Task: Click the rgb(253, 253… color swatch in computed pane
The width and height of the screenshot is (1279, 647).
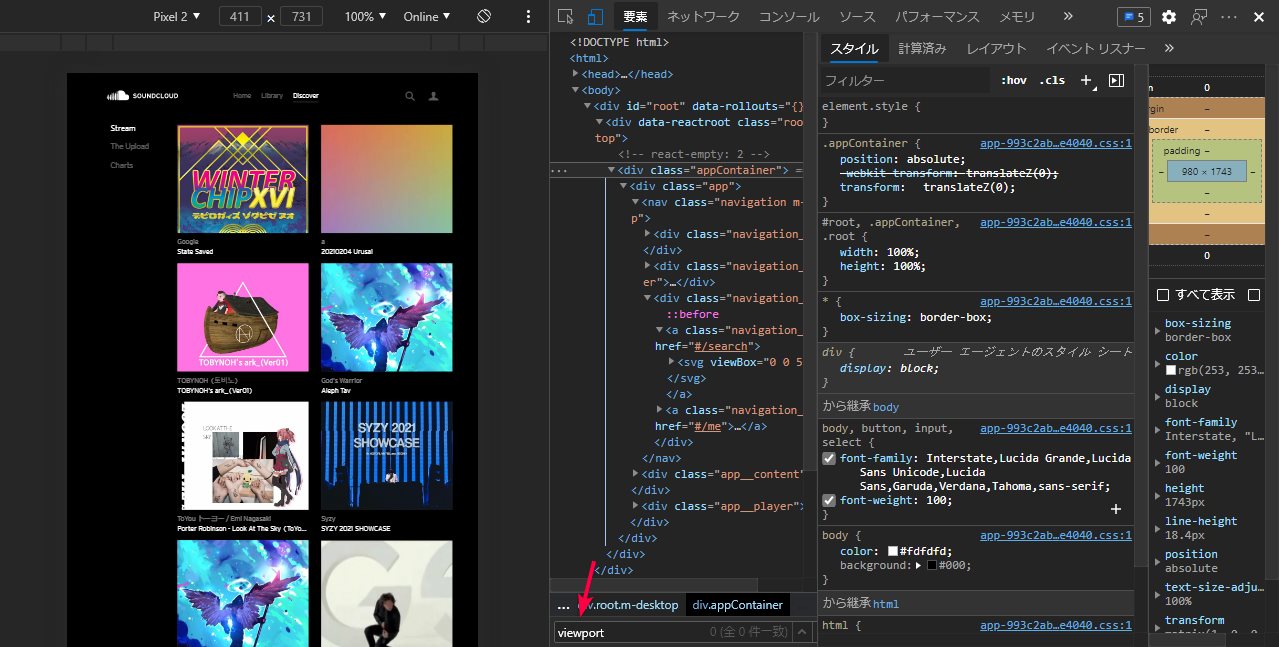Action: click(x=1171, y=370)
